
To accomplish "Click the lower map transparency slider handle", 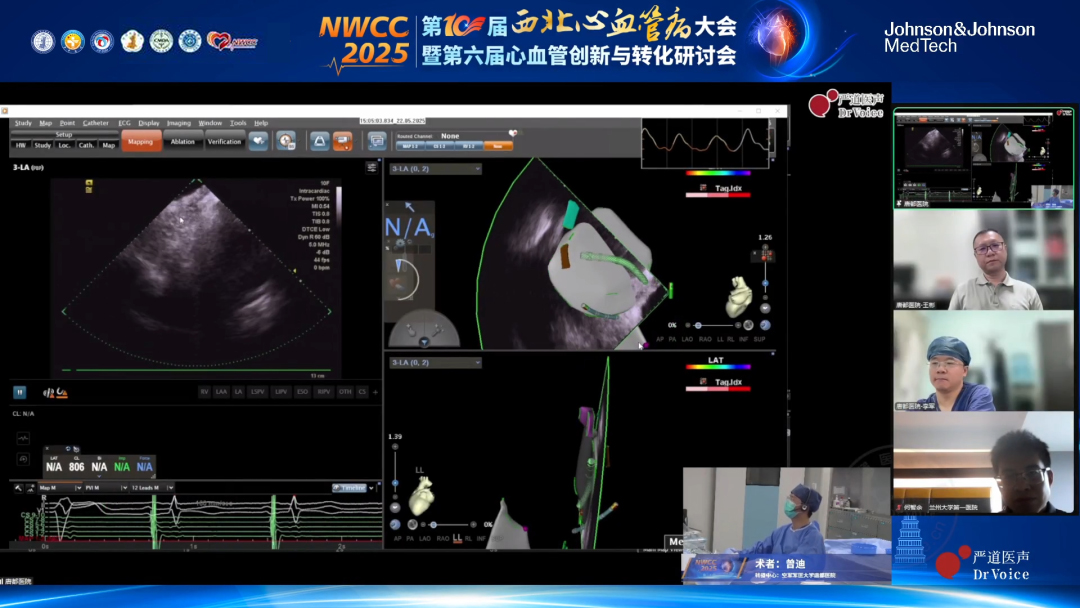I will 433,525.
